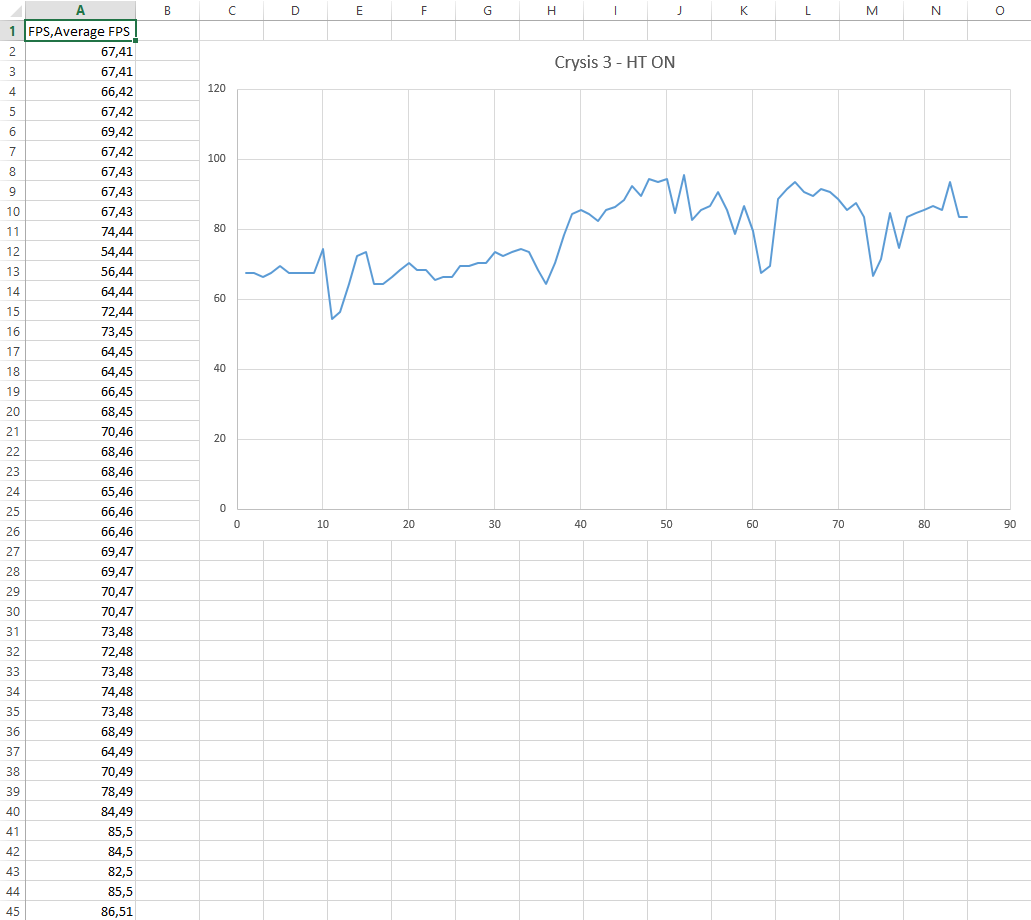Click cell A39 containing 78,49
The height and width of the screenshot is (920, 1031).
[x=81, y=791]
